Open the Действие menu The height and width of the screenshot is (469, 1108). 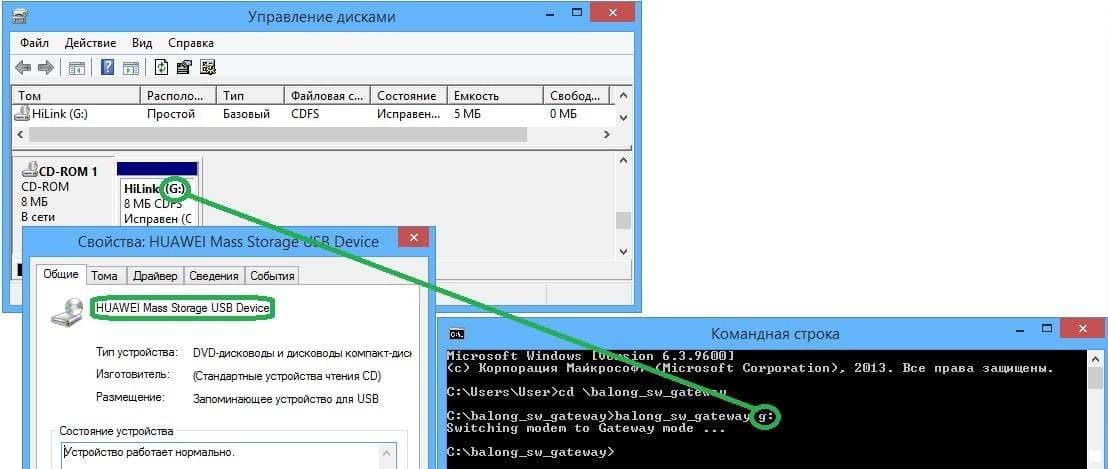pos(90,43)
